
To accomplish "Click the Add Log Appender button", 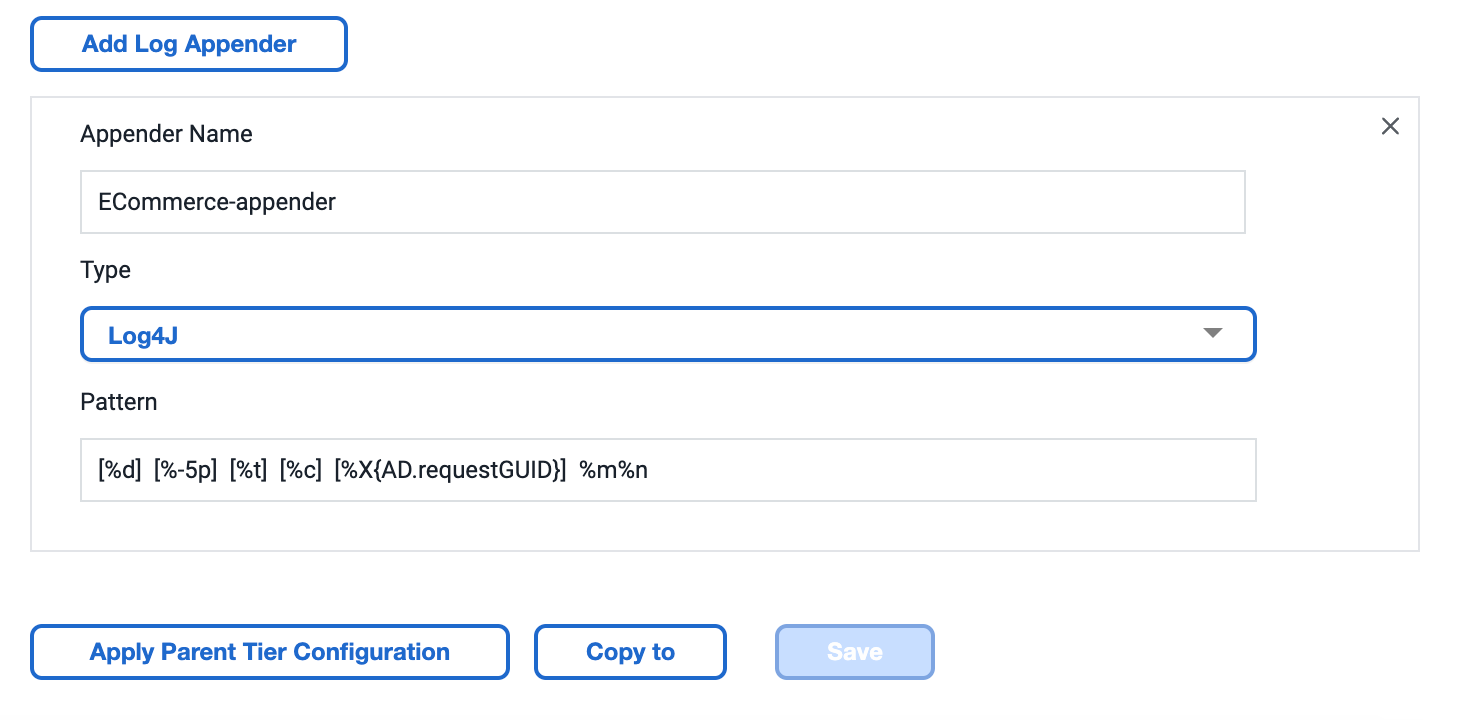I will pyautogui.click(x=189, y=44).
